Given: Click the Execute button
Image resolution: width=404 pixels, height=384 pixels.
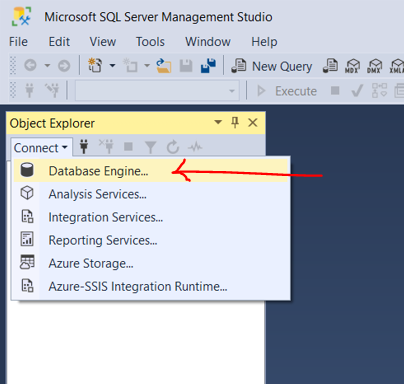Looking at the screenshot, I should [x=287, y=91].
